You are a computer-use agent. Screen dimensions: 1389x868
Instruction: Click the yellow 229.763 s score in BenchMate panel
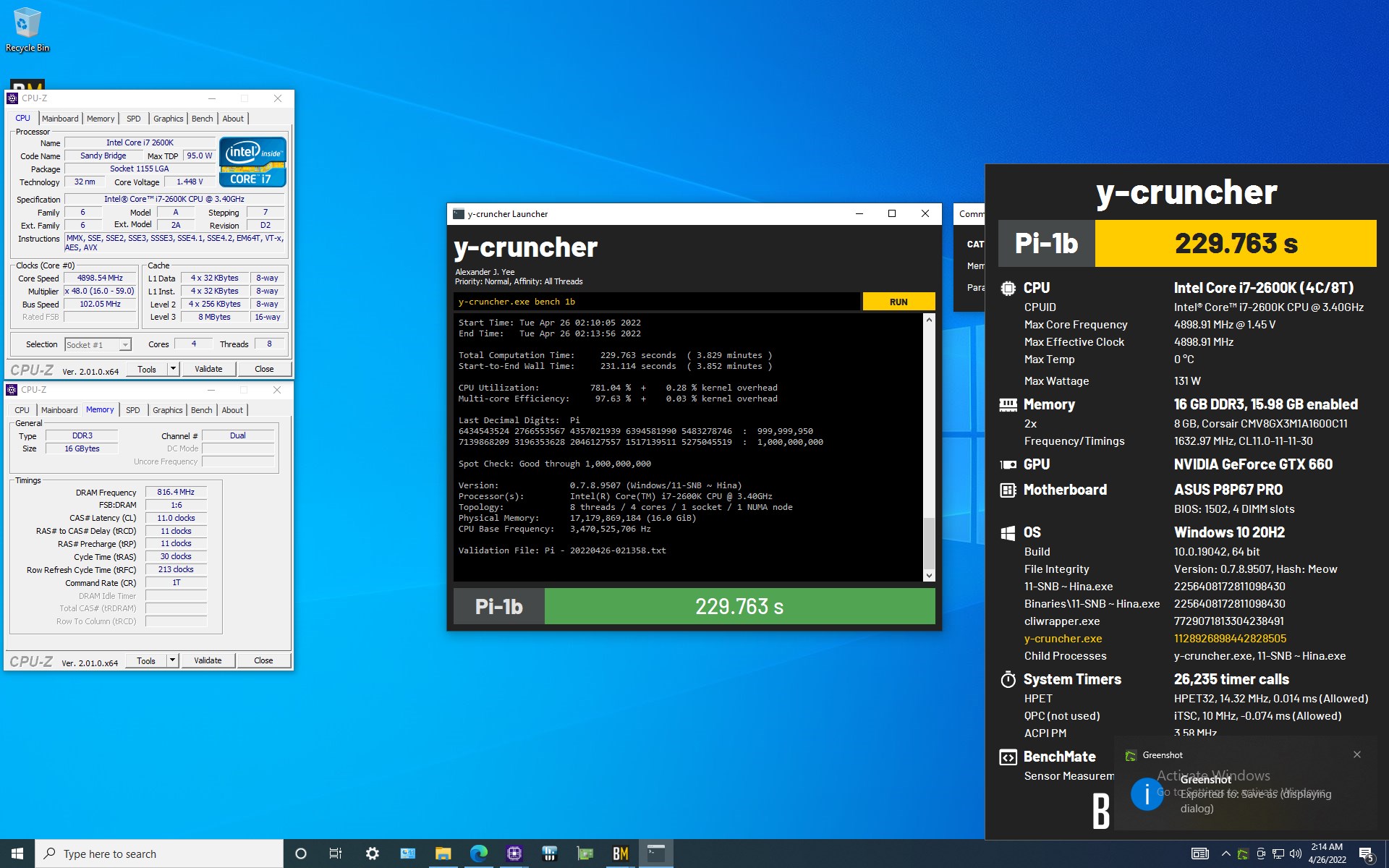(x=1236, y=243)
